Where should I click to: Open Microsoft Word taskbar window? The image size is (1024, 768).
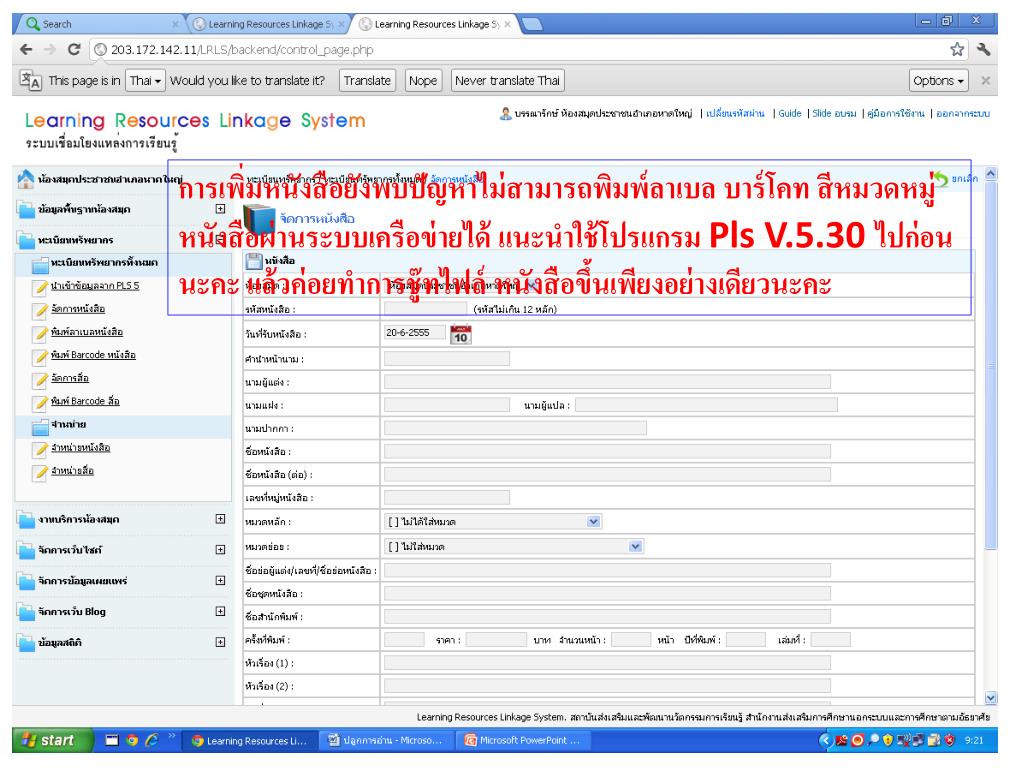click(x=387, y=741)
